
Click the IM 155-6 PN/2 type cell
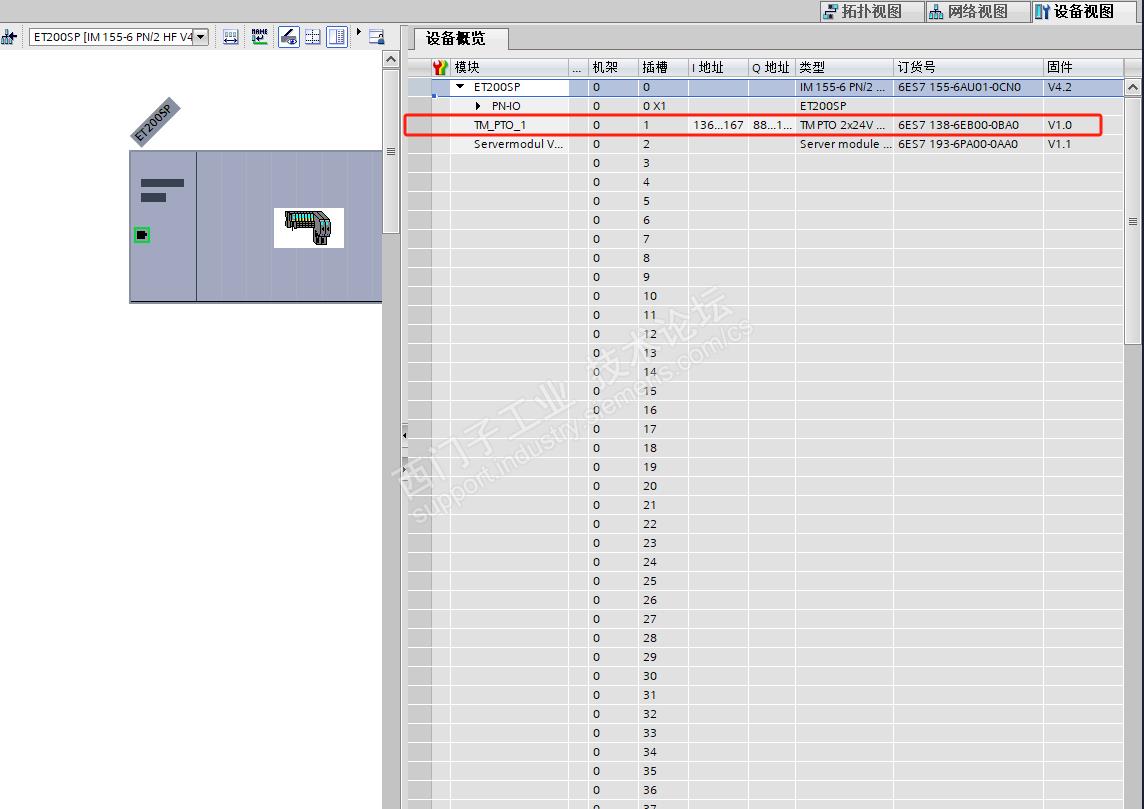coord(843,87)
